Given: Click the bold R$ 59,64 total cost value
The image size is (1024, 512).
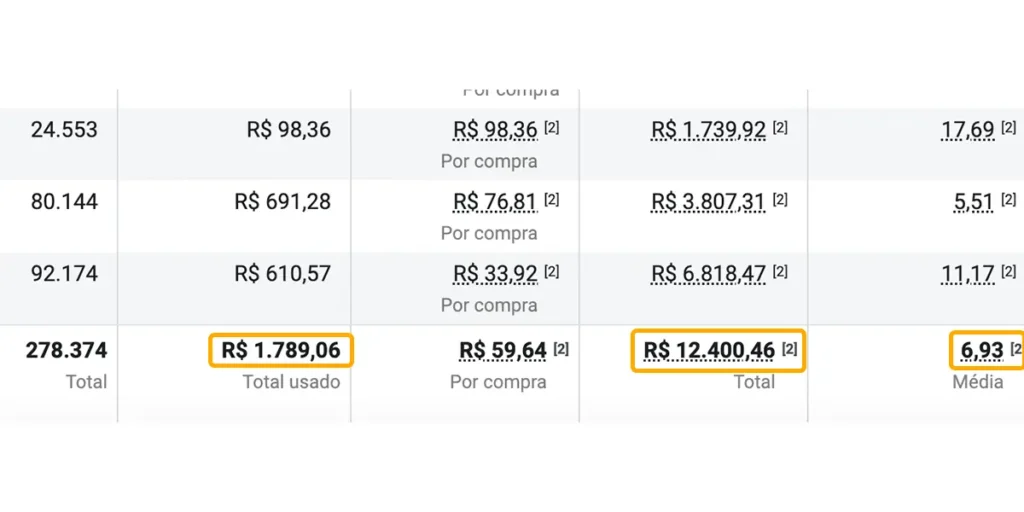Looking at the screenshot, I should [x=503, y=351].
